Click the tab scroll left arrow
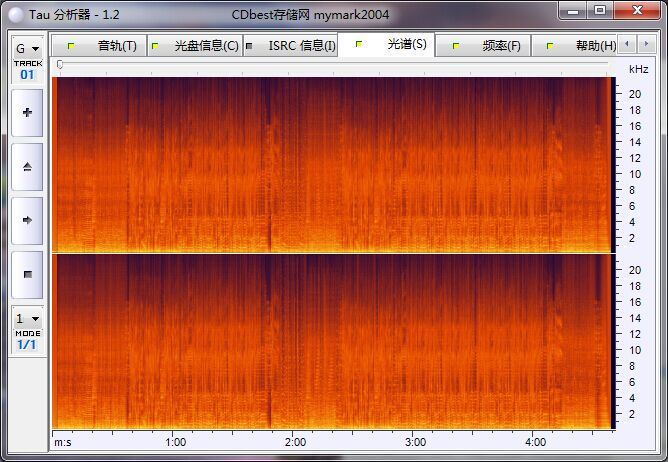The height and width of the screenshot is (462, 668). coord(627,44)
